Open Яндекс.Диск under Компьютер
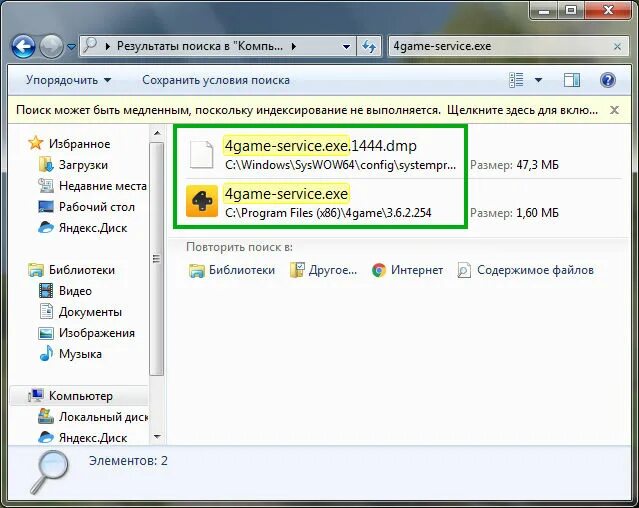The image size is (639, 508). pyautogui.click(x=93, y=438)
